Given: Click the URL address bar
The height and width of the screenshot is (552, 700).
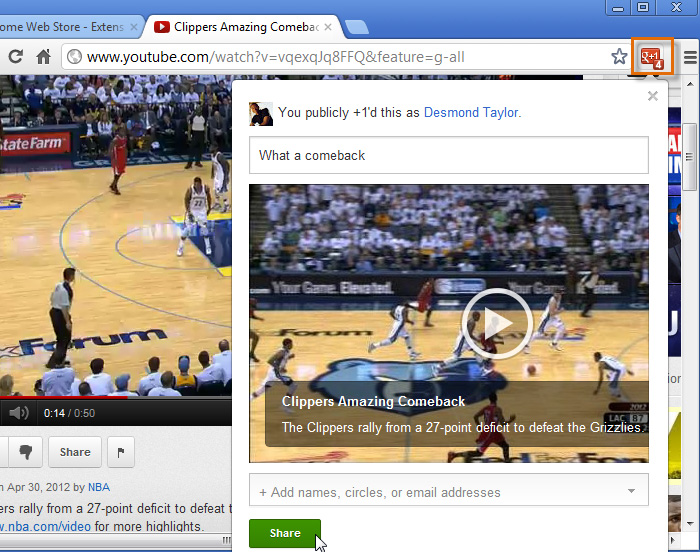Looking at the screenshot, I should (x=344, y=57).
